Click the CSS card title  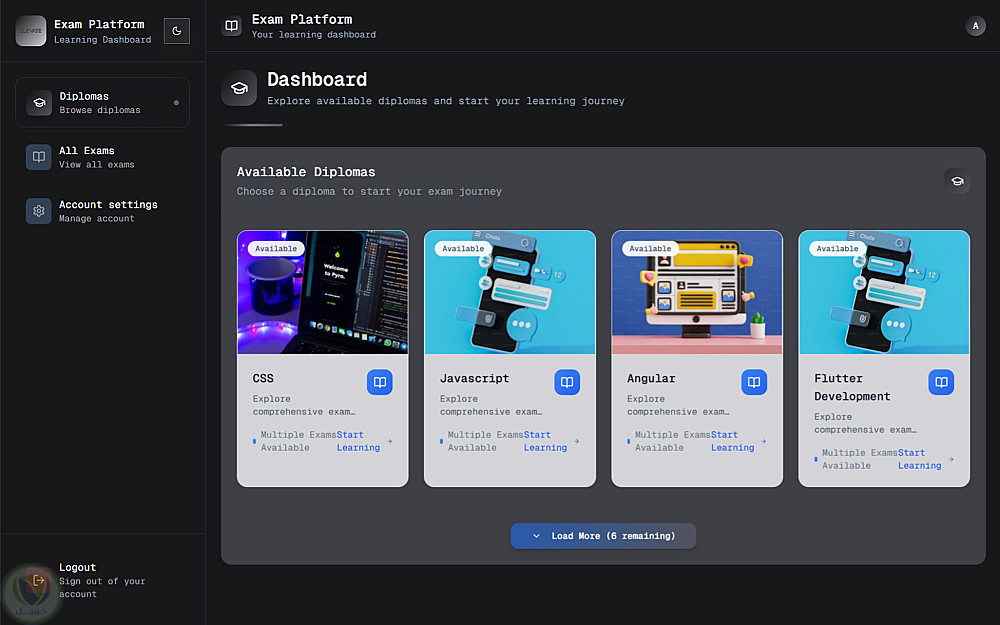coord(263,378)
